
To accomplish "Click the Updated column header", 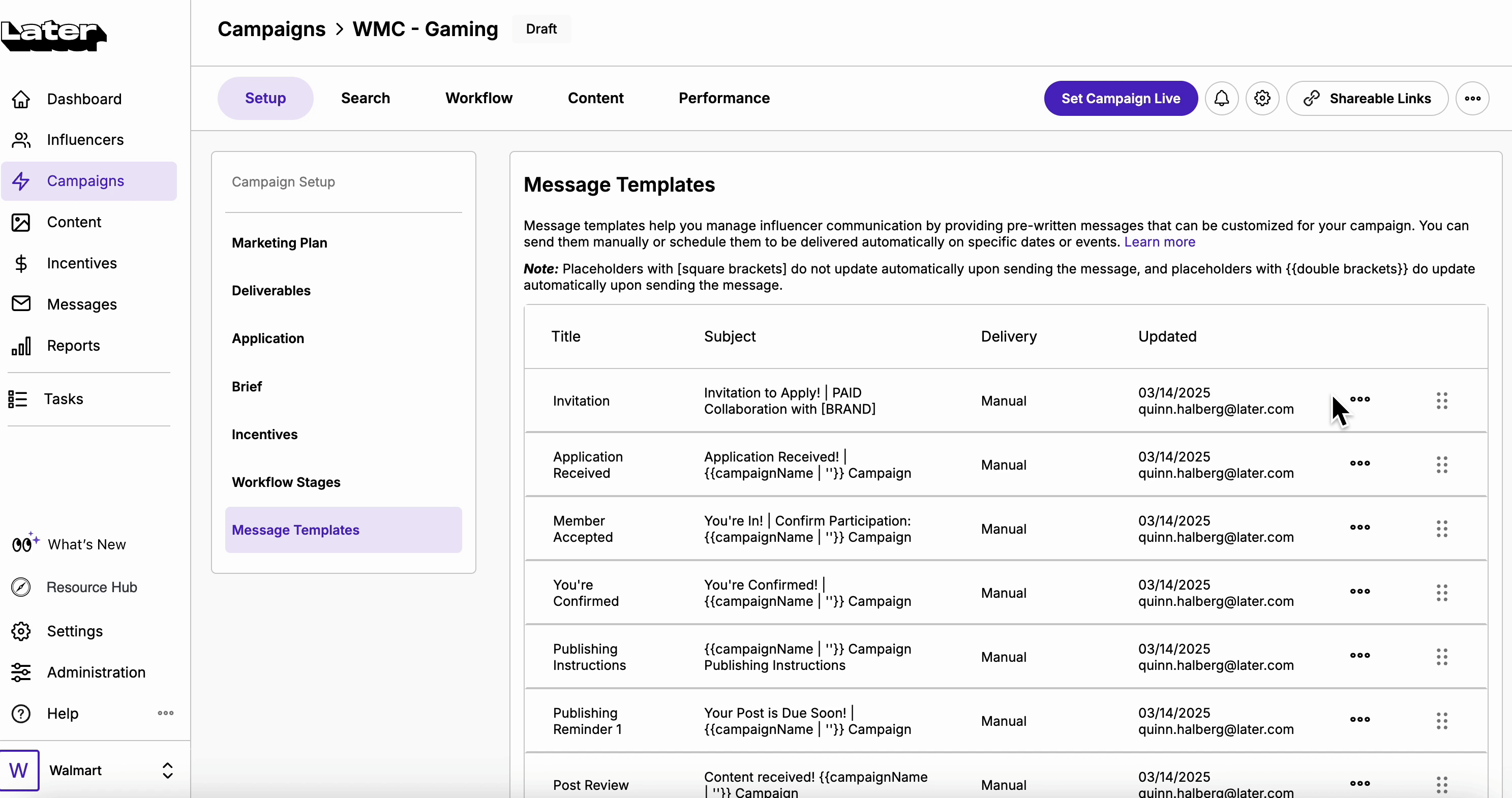I will click(1167, 337).
